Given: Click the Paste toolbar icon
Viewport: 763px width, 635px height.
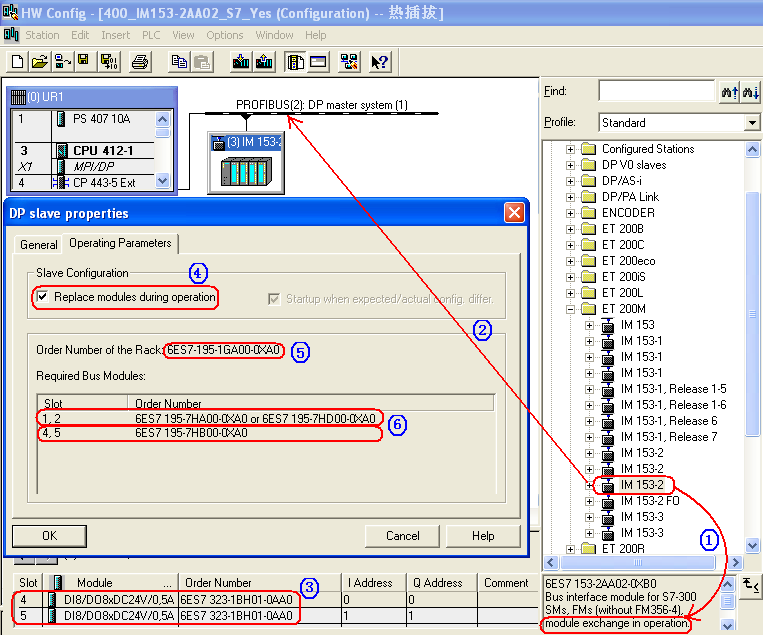Looking at the screenshot, I should pos(201,62).
